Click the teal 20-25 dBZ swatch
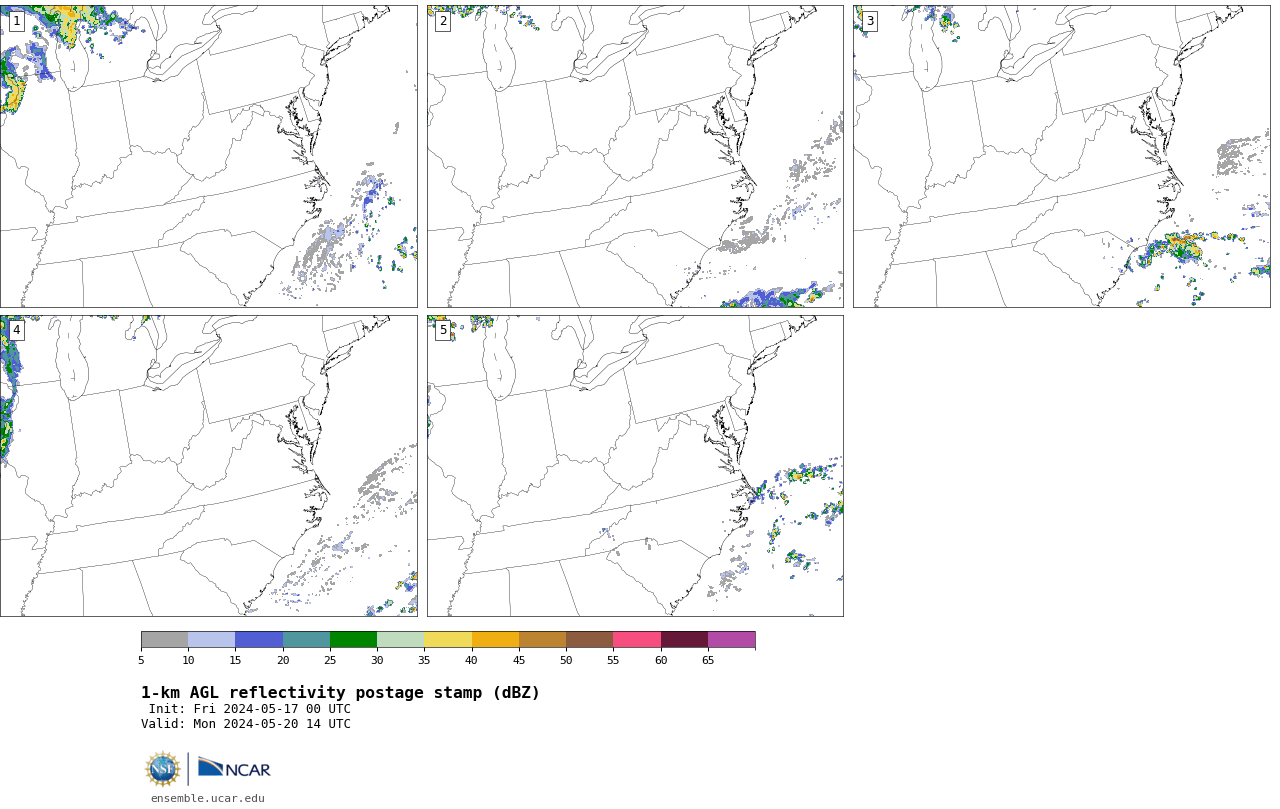The height and width of the screenshot is (809, 1280). tap(306, 640)
